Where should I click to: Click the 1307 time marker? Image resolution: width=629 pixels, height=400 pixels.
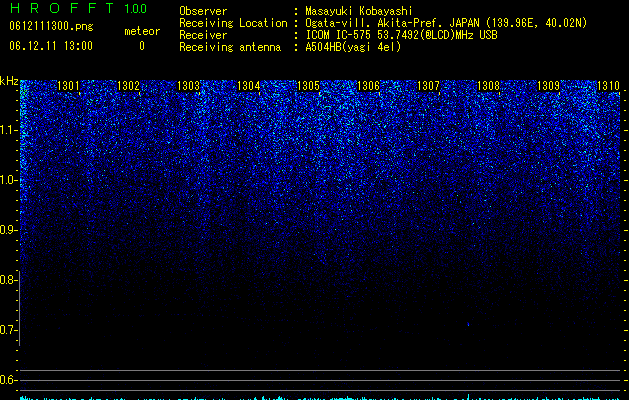coord(428,86)
